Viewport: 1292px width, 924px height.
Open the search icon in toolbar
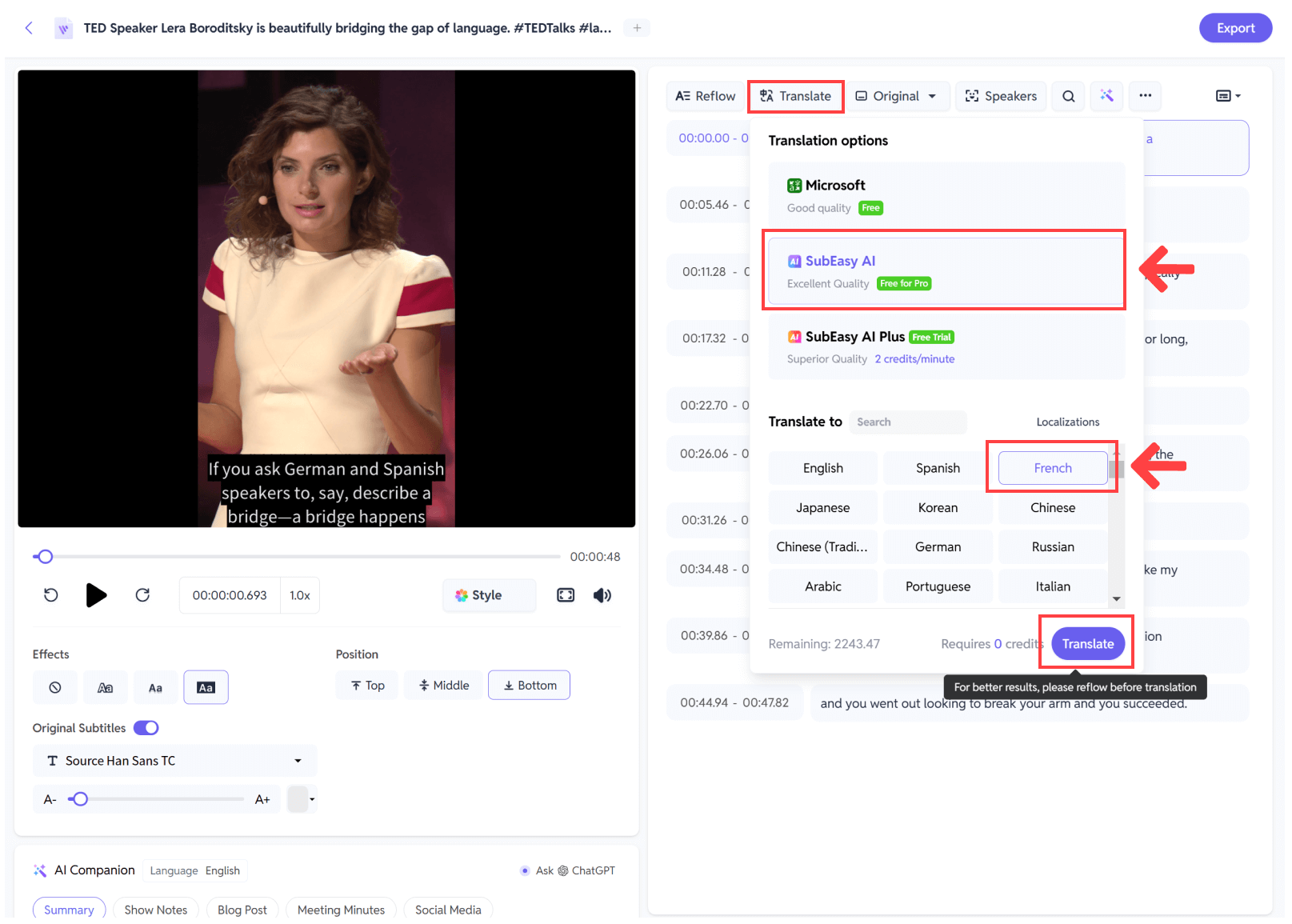pos(1068,96)
